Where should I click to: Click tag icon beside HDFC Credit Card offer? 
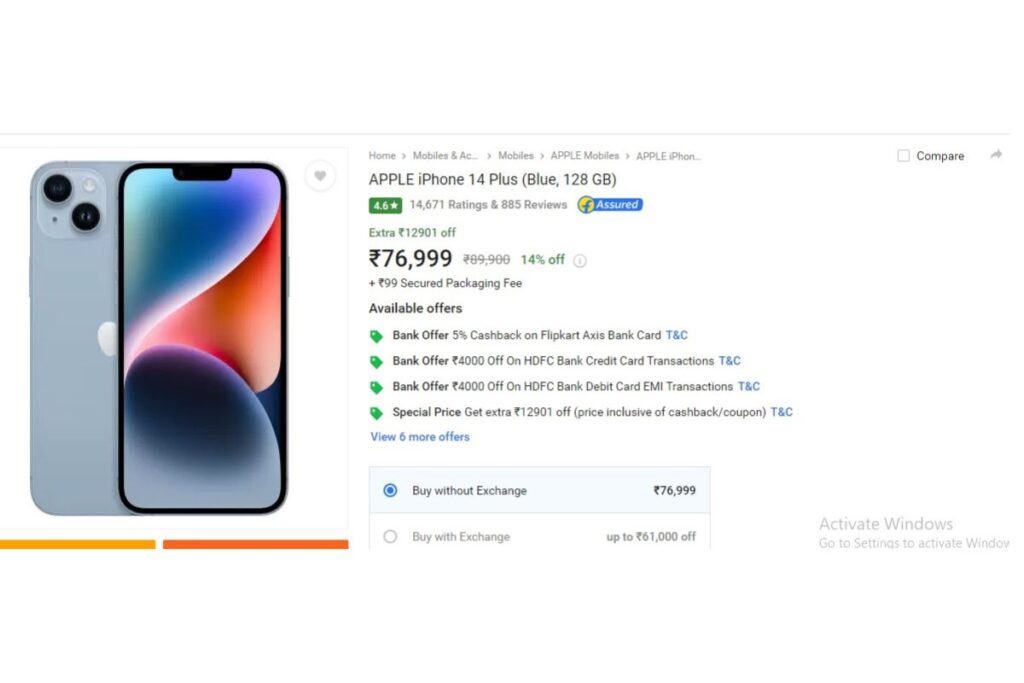(376, 362)
